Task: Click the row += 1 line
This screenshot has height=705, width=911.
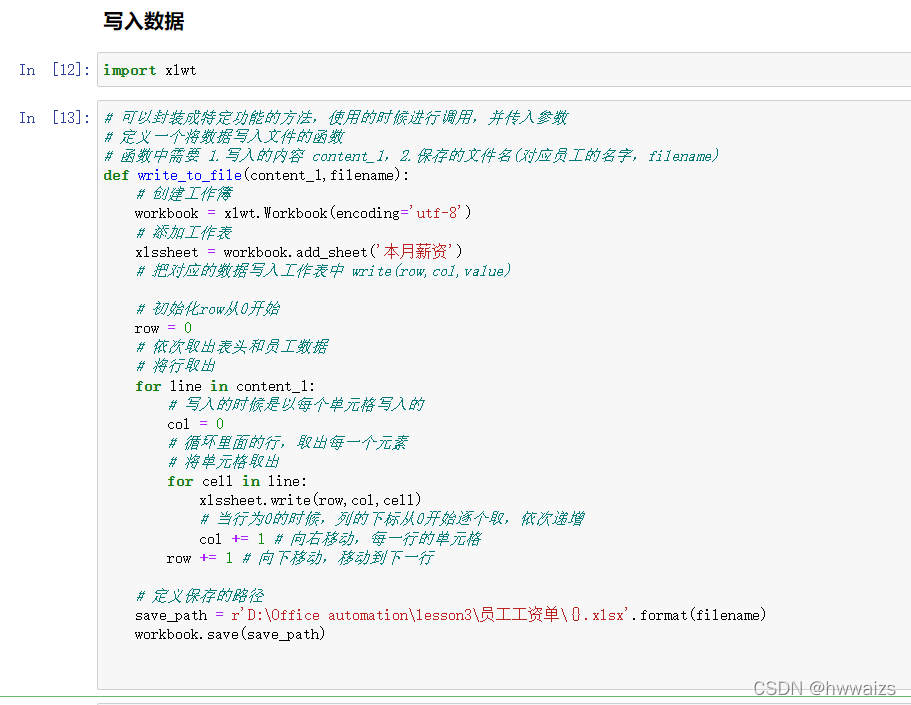Action: pyautogui.click(x=300, y=558)
